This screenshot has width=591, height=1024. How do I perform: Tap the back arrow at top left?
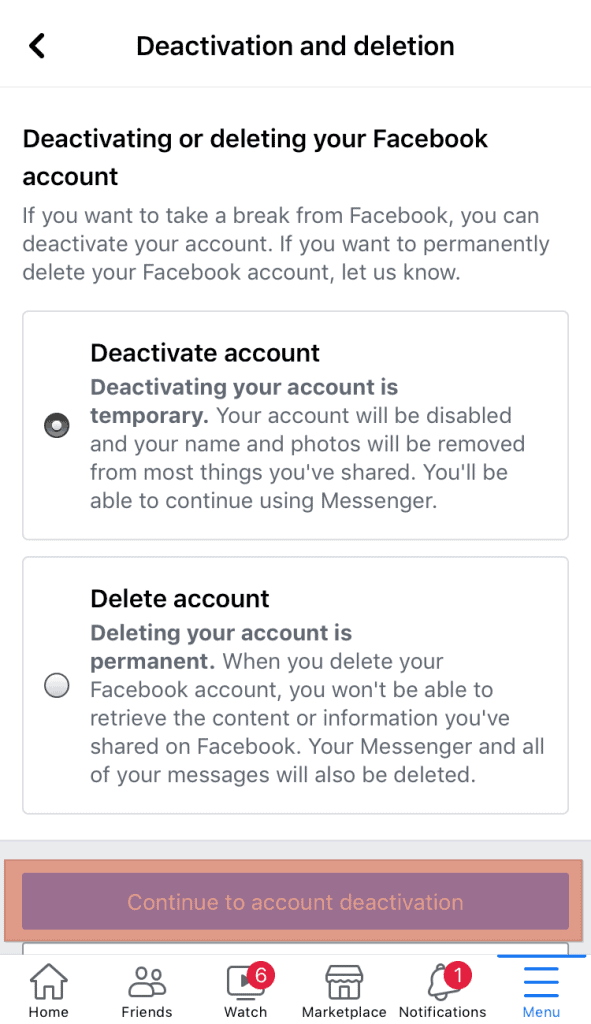click(x=37, y=45)
